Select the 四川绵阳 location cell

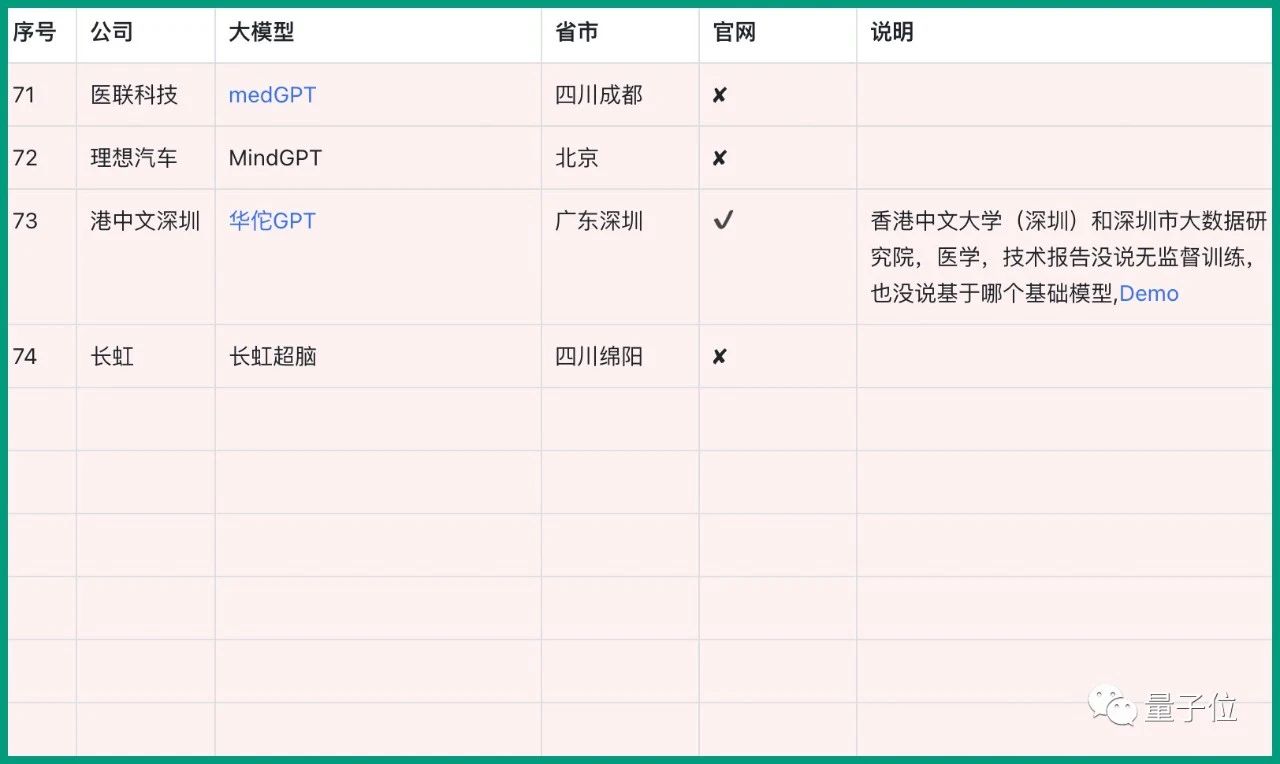(x=620, y=356)
